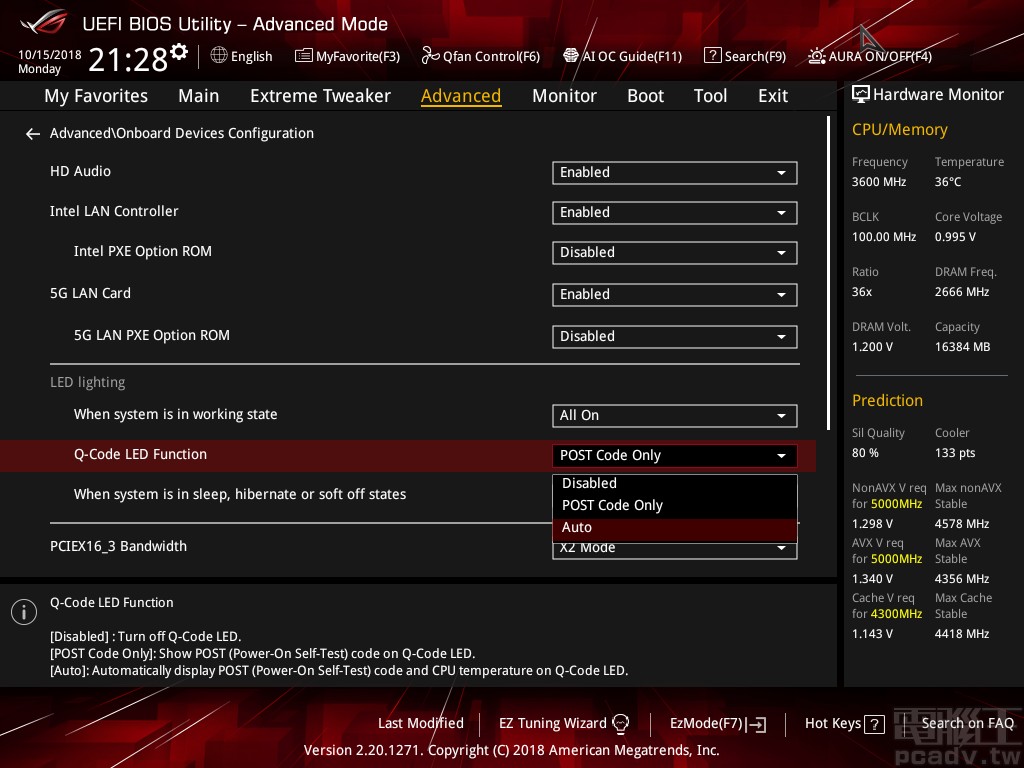The width and height of the screenshot is (1024, 768).
Task: Switch to EZ Mode with the F7 icon
Action: click(x=717, y=723)
